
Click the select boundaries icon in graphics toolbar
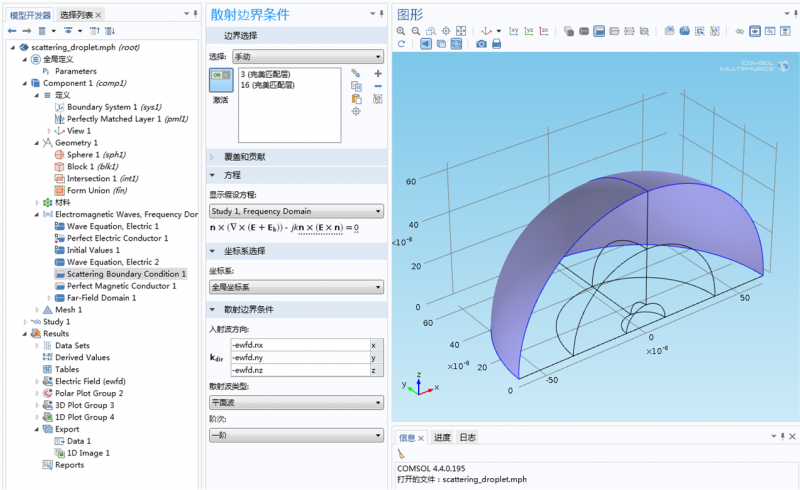pos(599,31)
